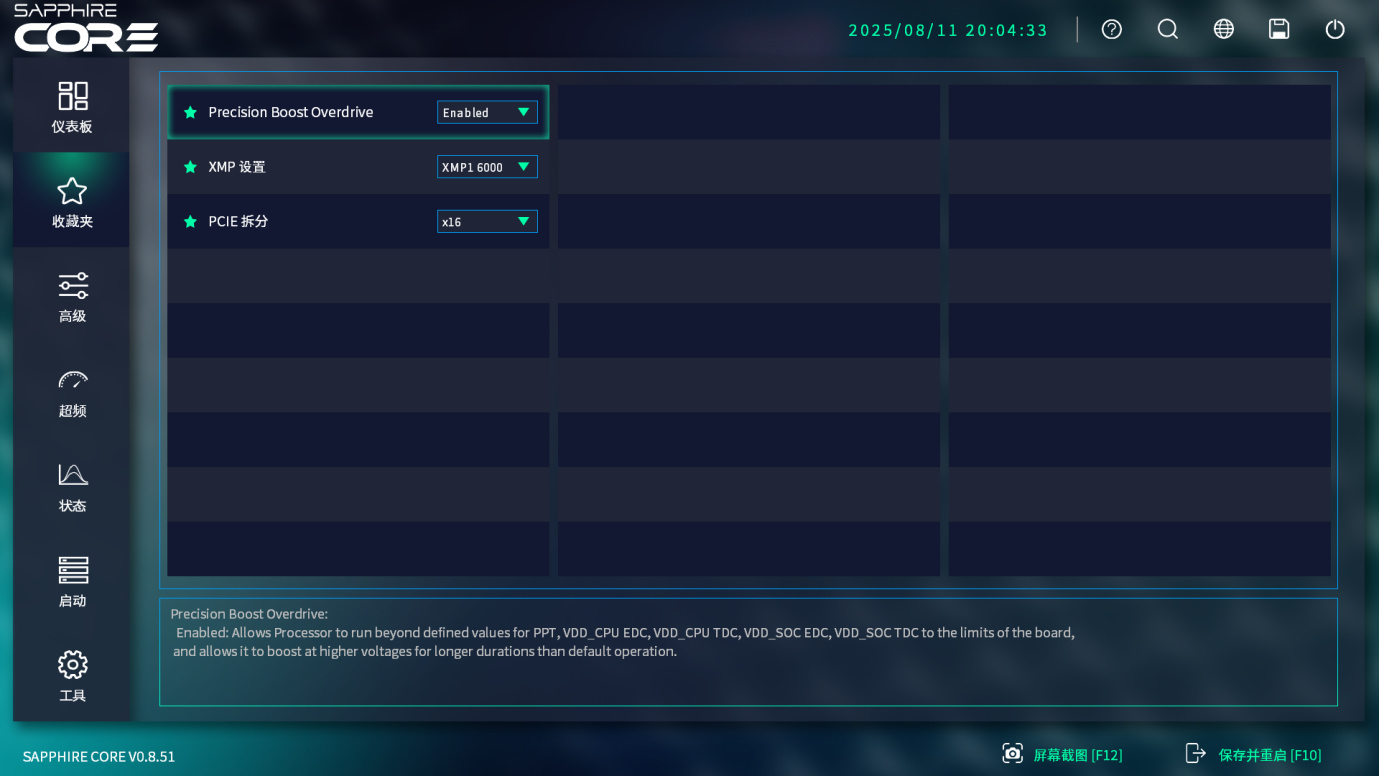Unfavorite Precision Boost Overdrive via its star
Image resolution: width=1379 pixels, height=776 pixels.
tap(190, 112)
